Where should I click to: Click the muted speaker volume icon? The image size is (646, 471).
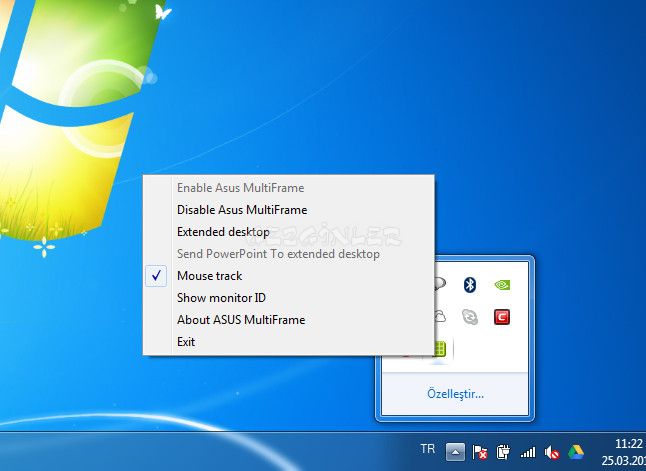(551, 452)
